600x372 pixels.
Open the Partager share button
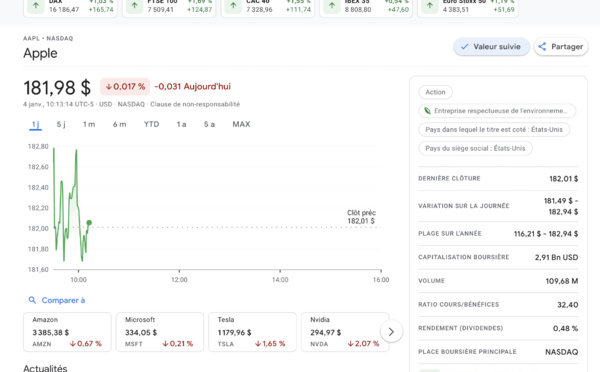pyautogui.click(x=561, y=47)
